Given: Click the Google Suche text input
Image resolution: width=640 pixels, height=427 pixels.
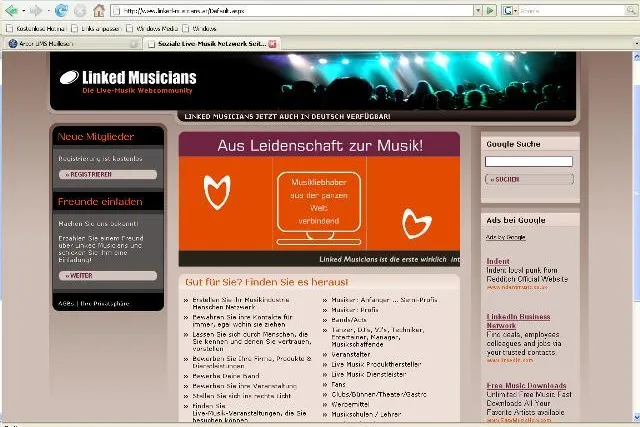Looking at the screenshot, I should click(529, 161).
